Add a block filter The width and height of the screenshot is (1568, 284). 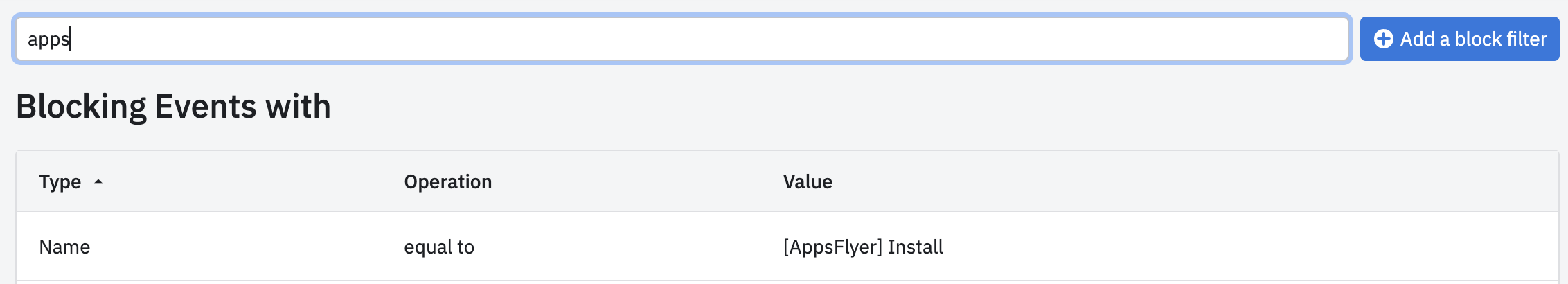(1459, 39)
